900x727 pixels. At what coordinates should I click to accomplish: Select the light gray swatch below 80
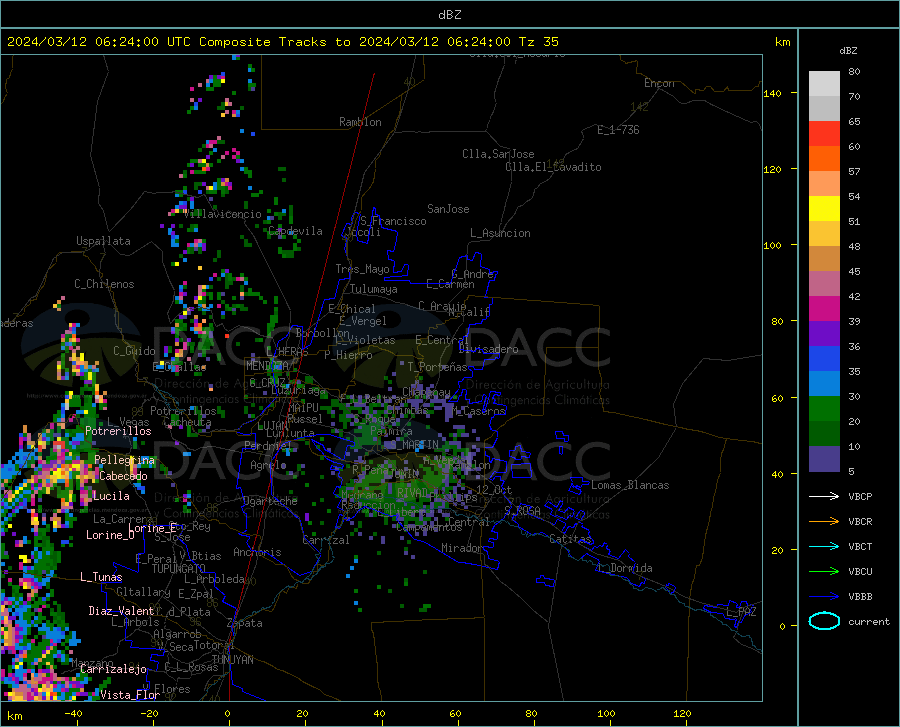pos(824,84)
